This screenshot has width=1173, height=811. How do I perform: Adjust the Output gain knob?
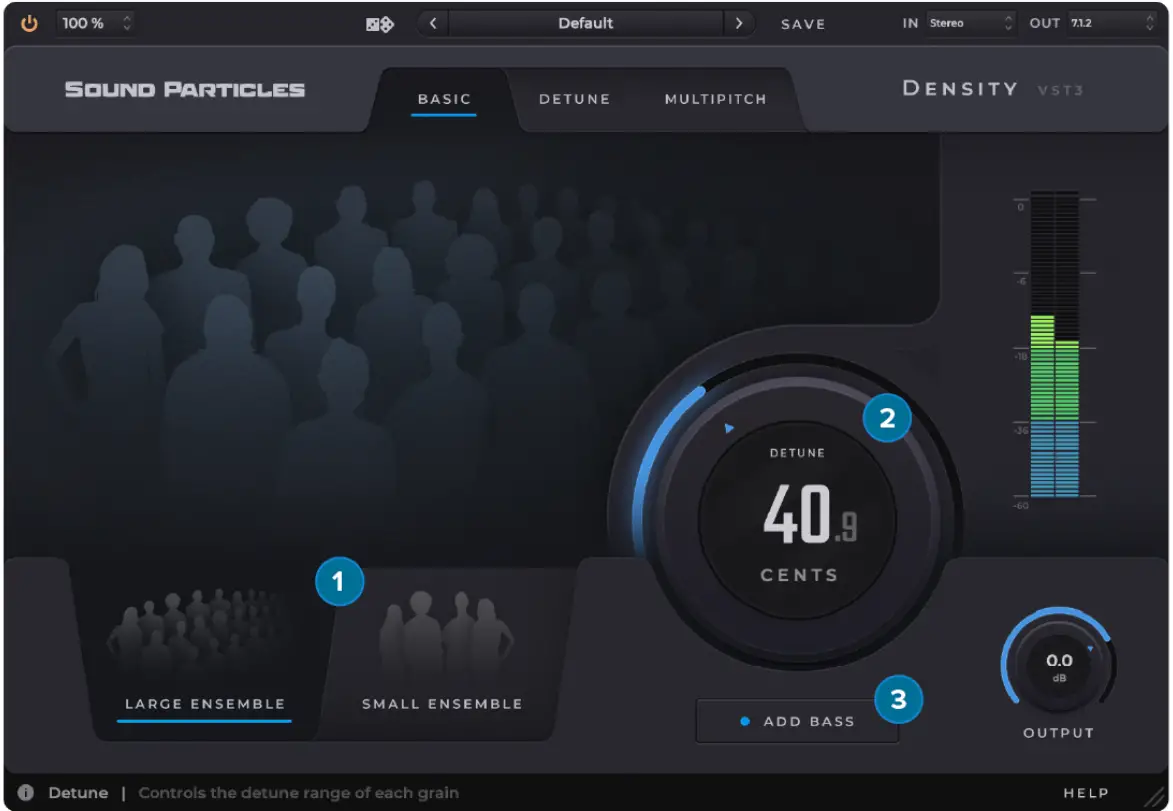(1058, 661)
